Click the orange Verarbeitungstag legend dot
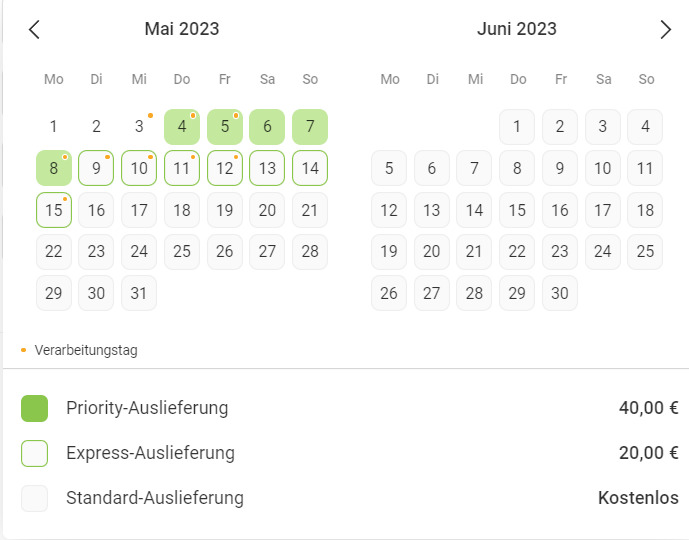689x540 pixels. tap(24, 350)
